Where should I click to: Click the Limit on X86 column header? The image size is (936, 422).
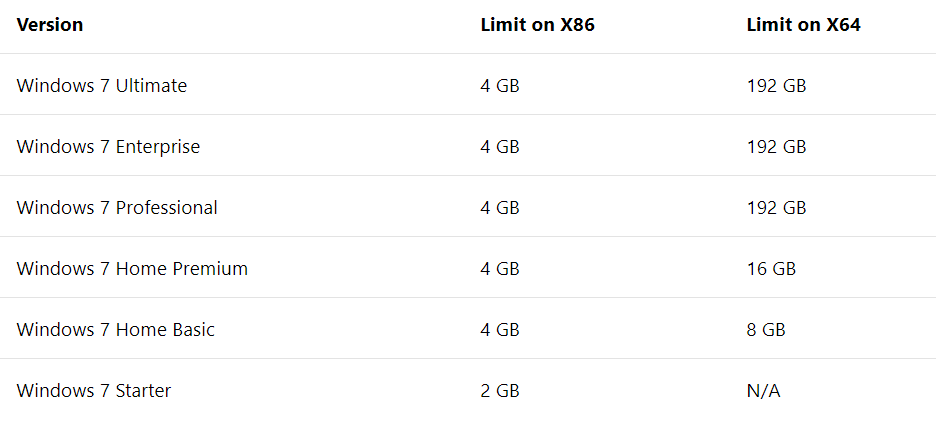point(538,24)
